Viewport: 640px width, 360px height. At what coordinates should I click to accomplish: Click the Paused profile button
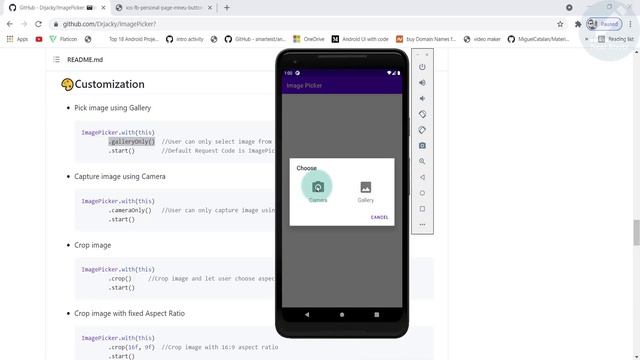(604, 24)
